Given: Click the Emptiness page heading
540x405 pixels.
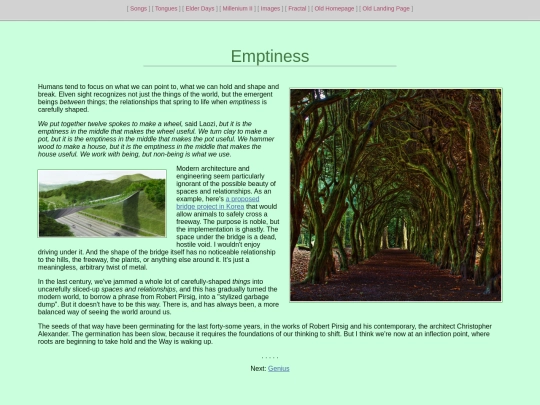Looking at the screenshot, I should [x=270, y=56].
